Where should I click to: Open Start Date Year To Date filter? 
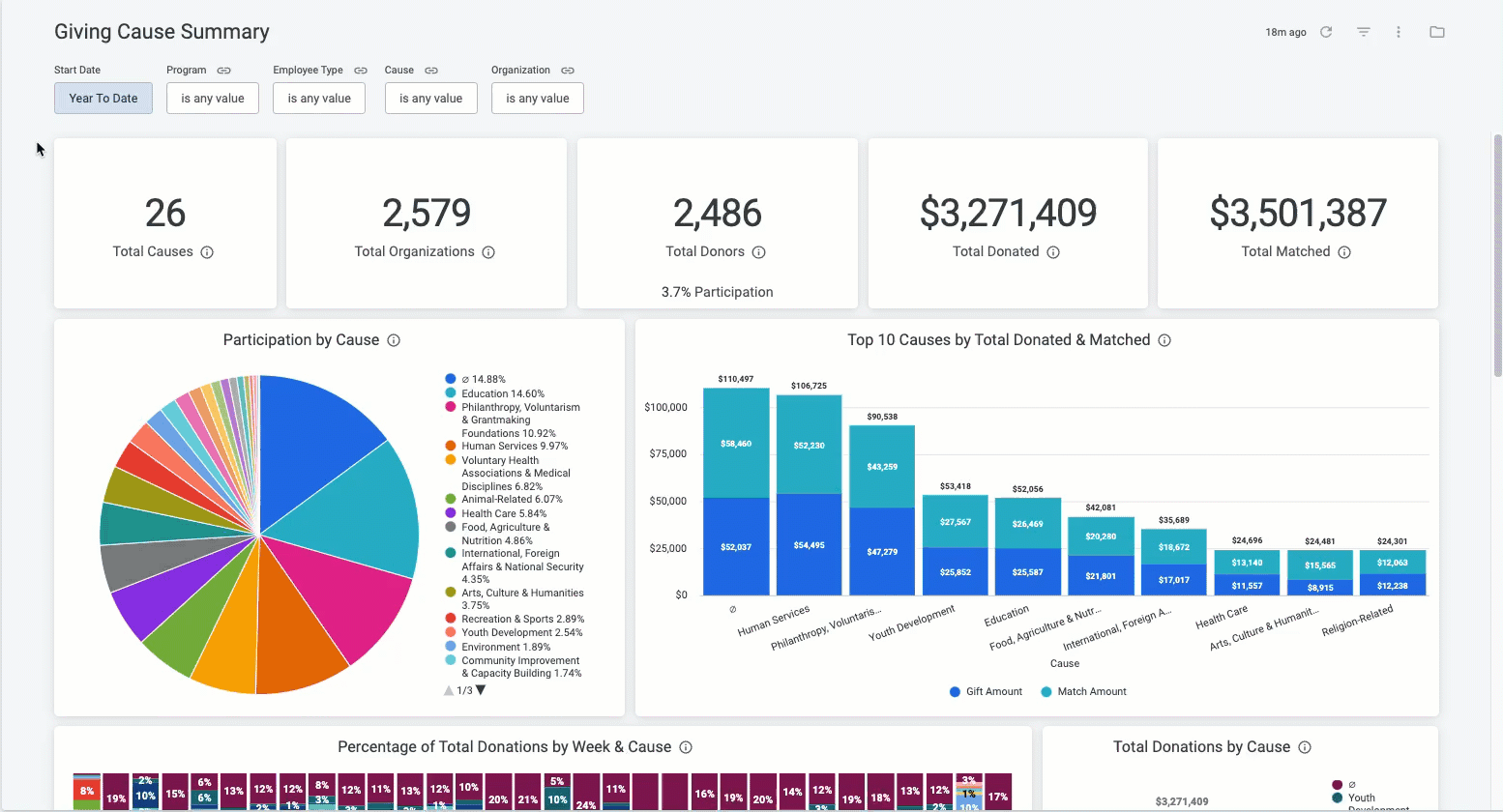pyautogui.click(x=103, y=99)
